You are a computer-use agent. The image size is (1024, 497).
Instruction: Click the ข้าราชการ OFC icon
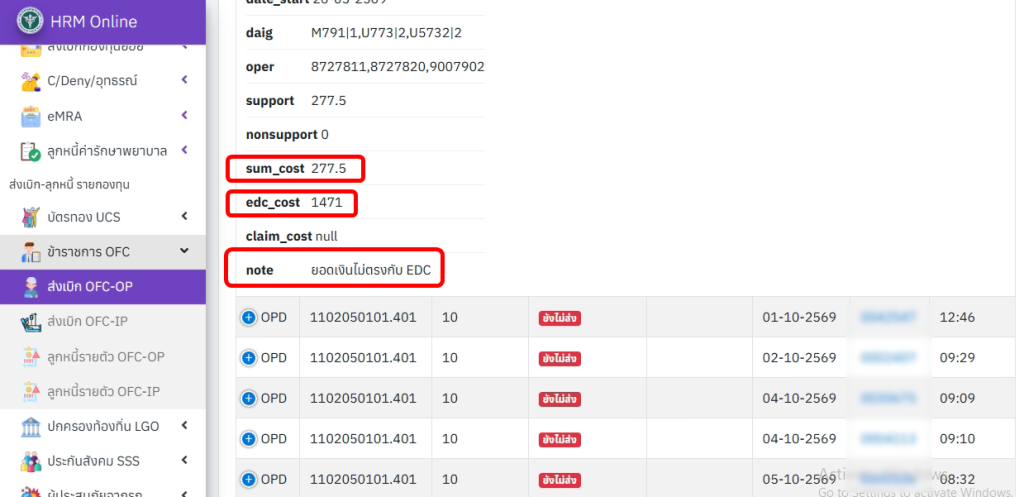point(31,252)
